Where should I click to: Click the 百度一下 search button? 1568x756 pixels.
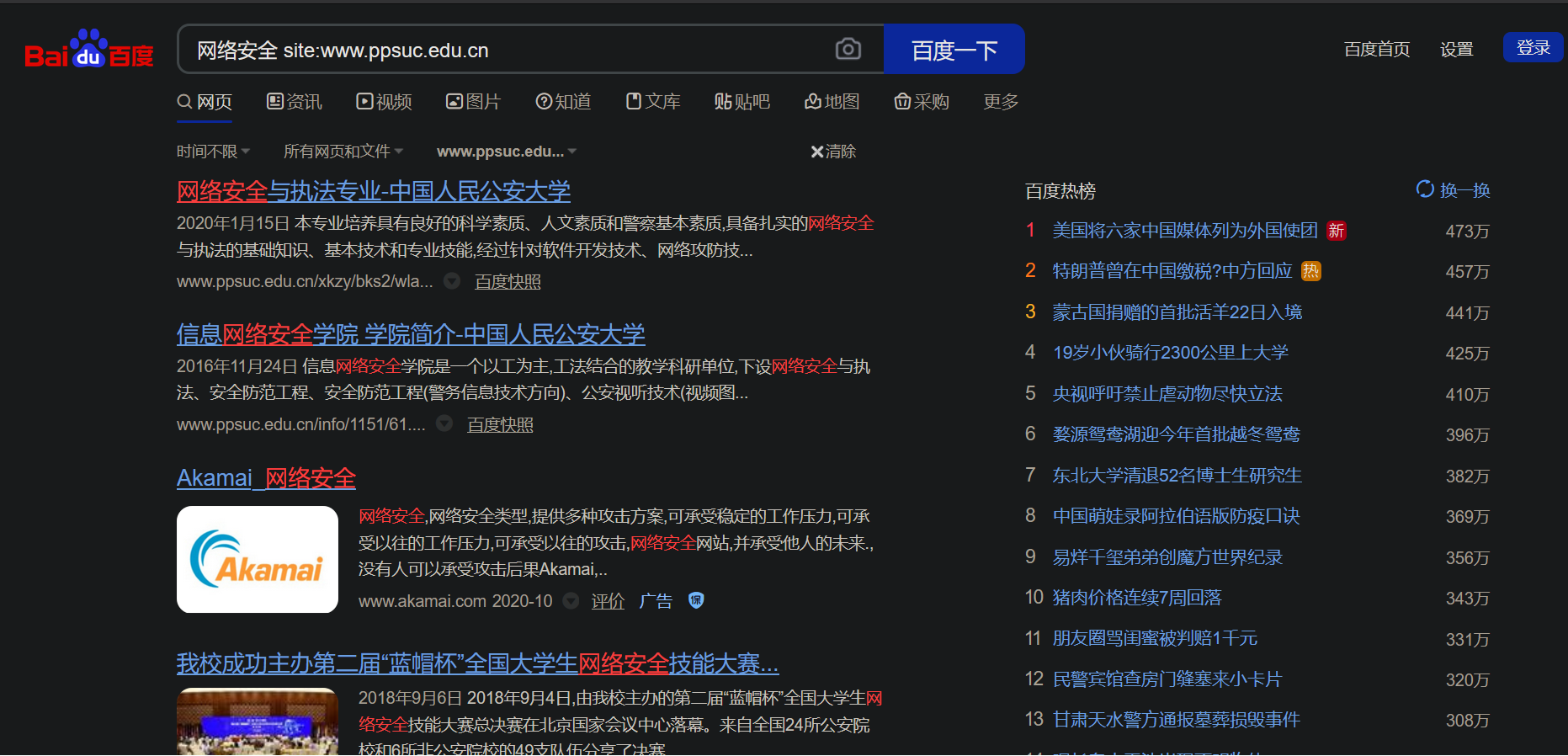click(x=954, y=50)
